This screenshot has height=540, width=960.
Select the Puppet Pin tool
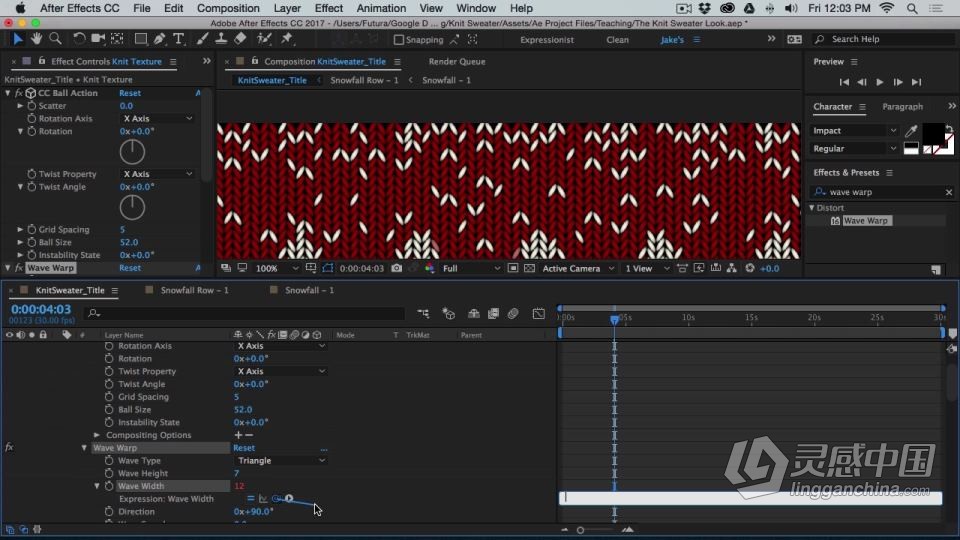pyautogui.click(x=287, y=39)
